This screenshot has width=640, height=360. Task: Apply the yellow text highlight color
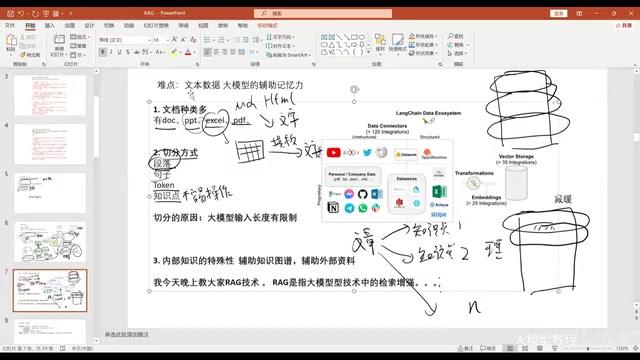point(174,53)
